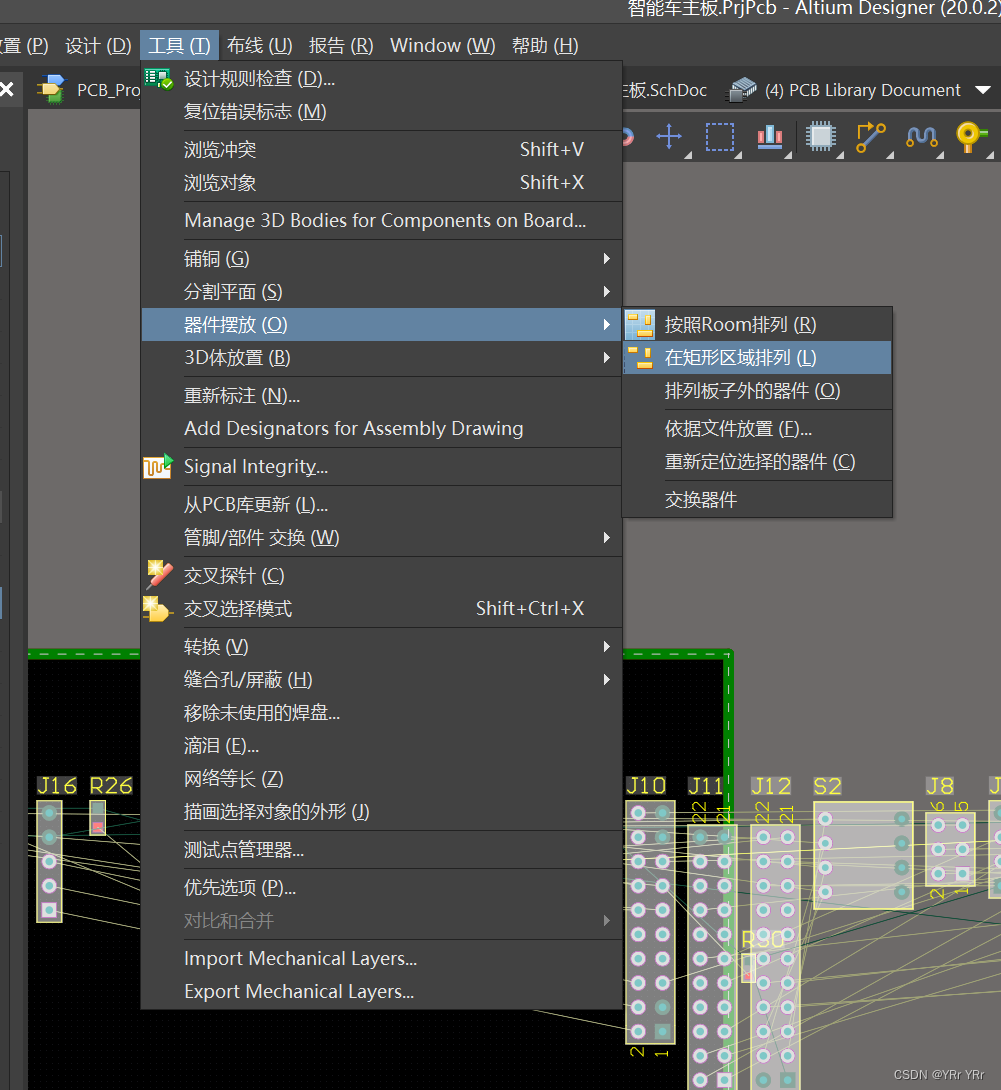Click the J8 header component

click(950, 849)
